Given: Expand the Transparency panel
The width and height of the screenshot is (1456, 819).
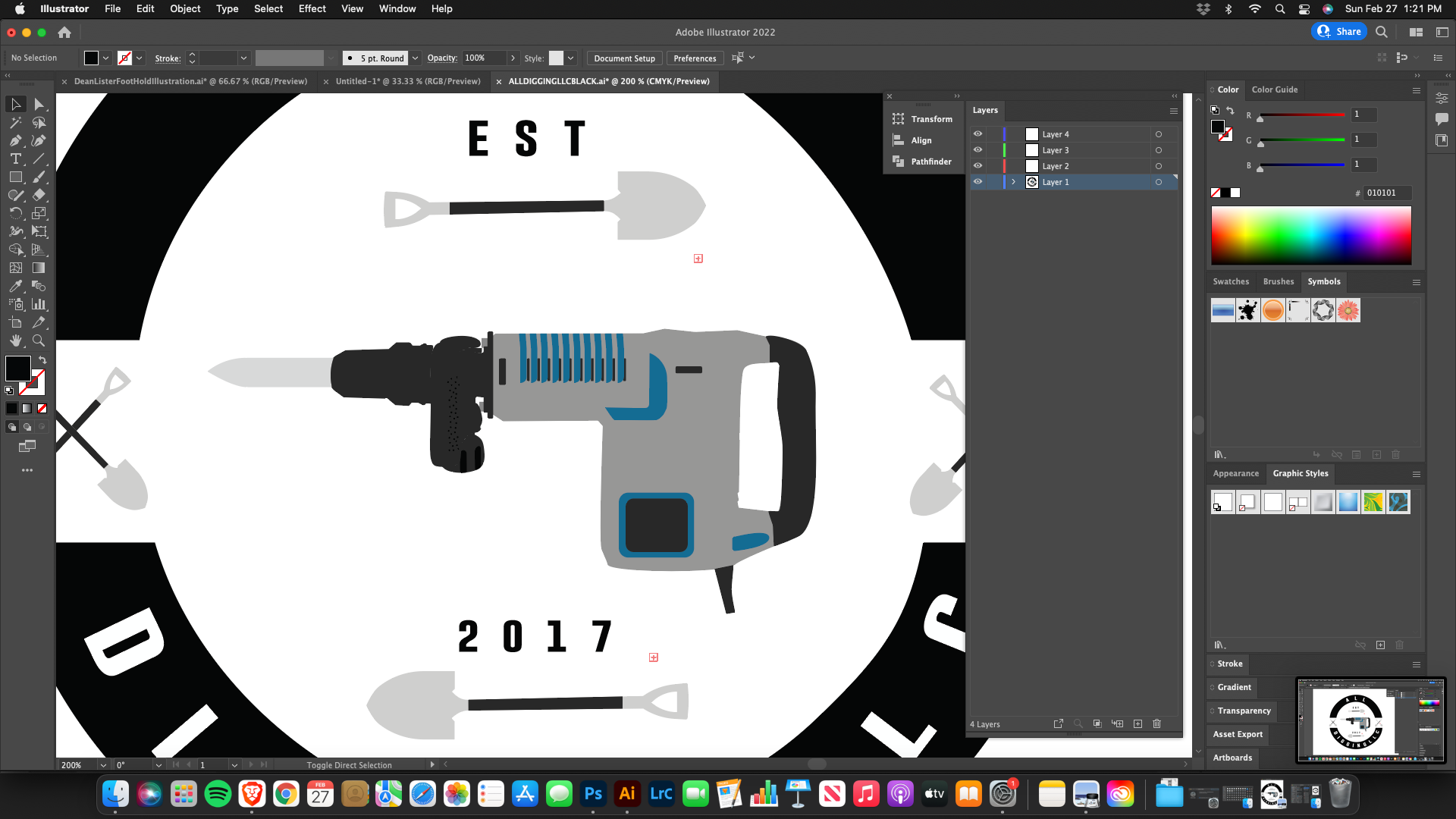Looking at the screenshot, I should (x=1244, y=711).
